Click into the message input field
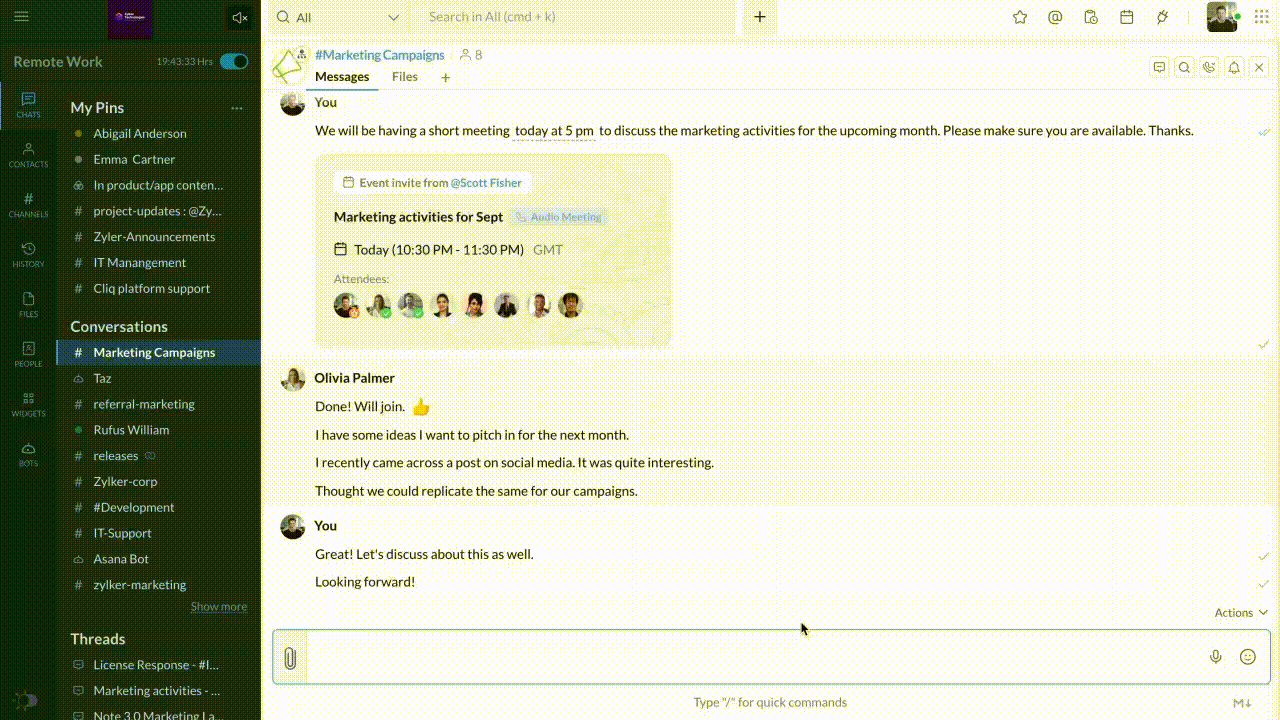Image resolution: width=1280 pixels, height=720 pixels. pyautogui.click(x=750, y=657)
